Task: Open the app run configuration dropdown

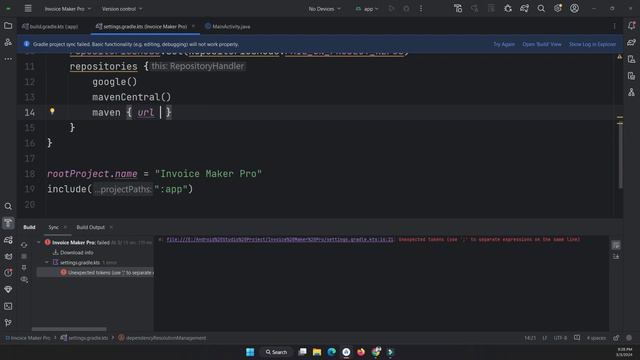Action: tap(367, 9)
